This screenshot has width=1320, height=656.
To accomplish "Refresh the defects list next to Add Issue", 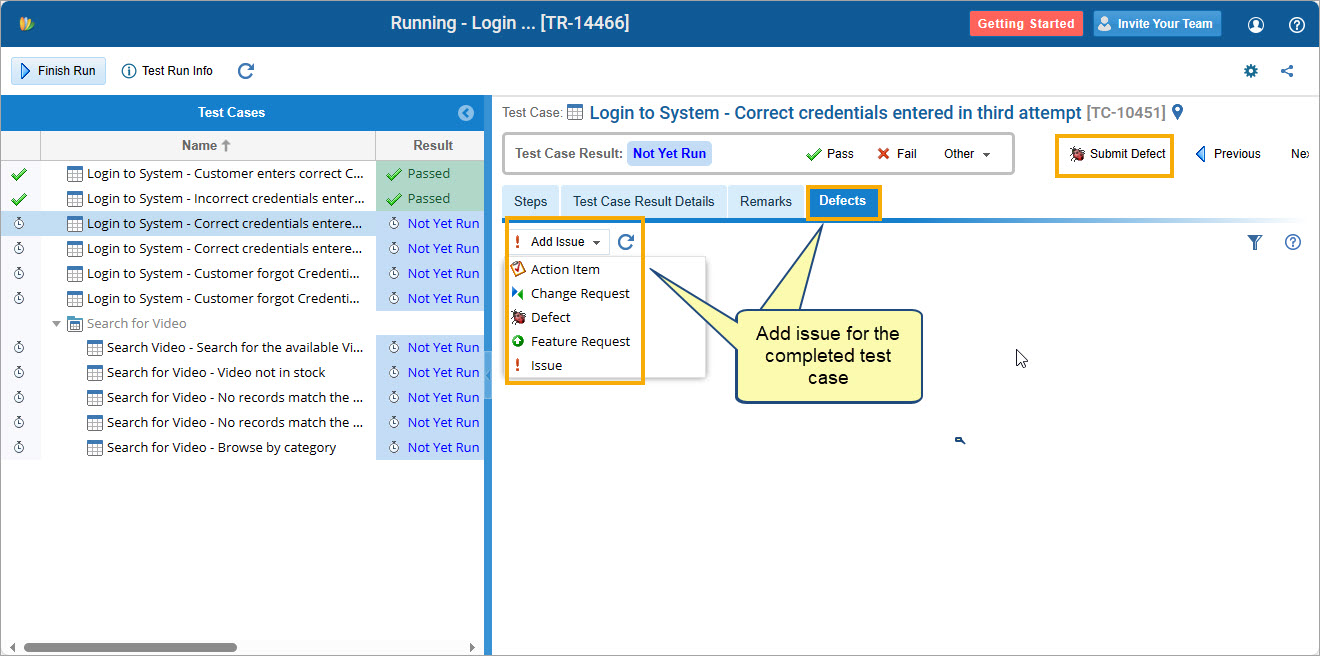I will [626, 242].
